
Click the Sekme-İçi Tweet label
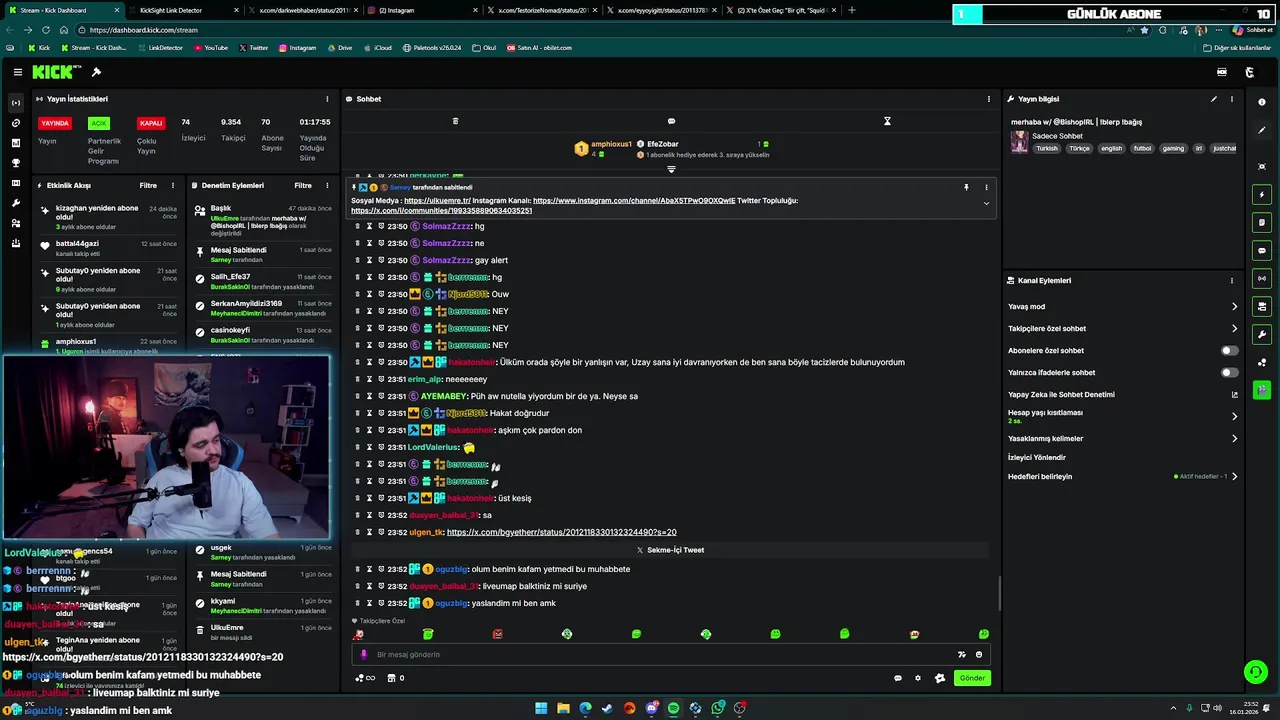670,550
